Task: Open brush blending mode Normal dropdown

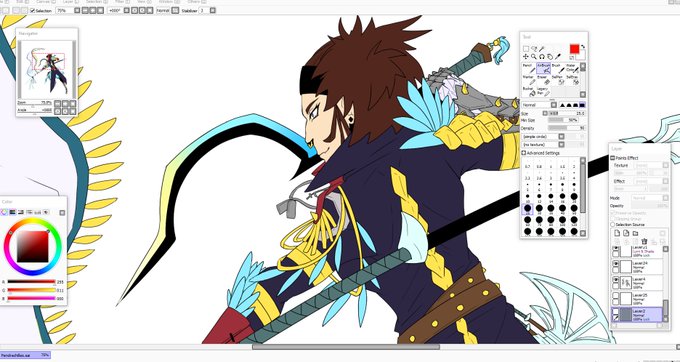Action: pyautogui.click(x=554, y=105)
